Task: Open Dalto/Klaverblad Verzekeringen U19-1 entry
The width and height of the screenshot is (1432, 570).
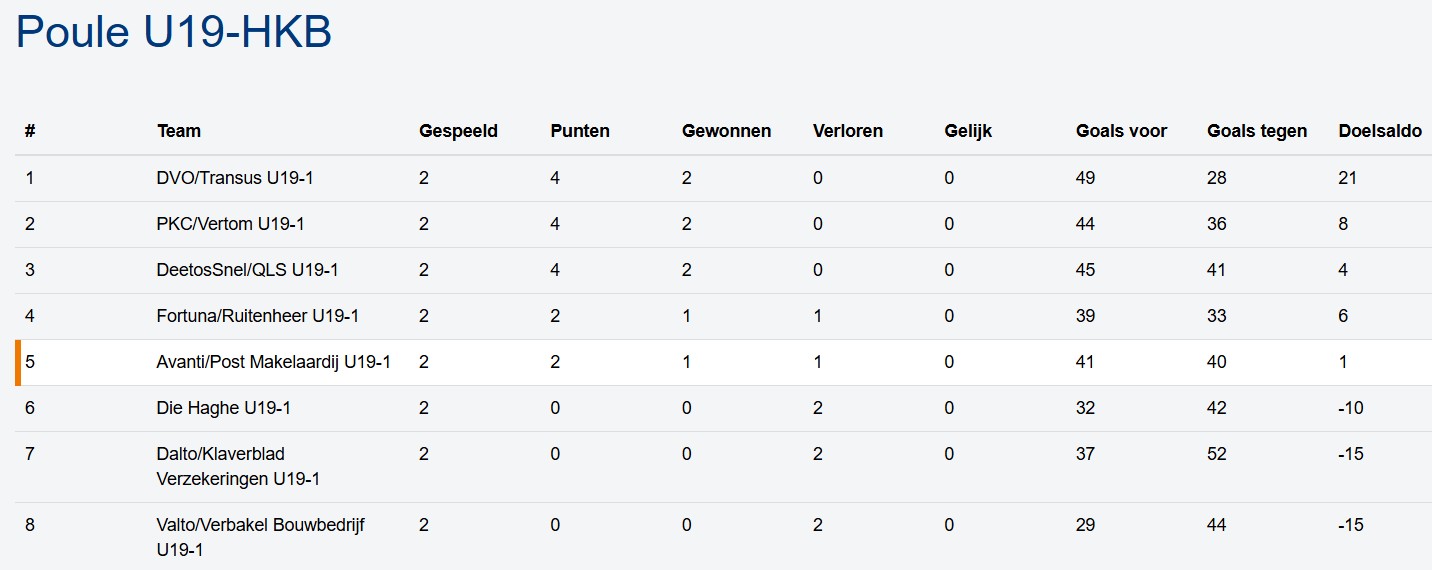Action: click(x=238, y=466)
